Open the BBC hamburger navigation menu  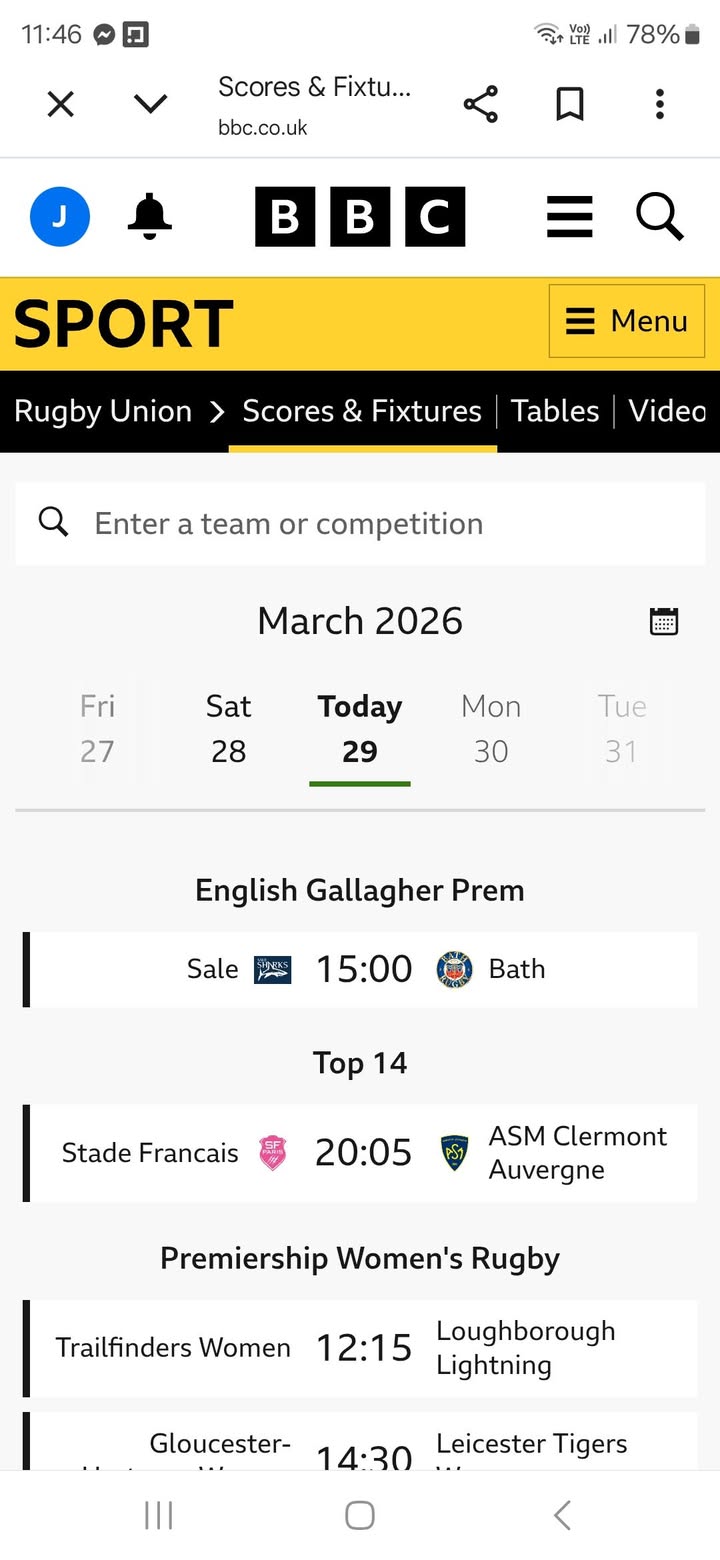(570, 216)
